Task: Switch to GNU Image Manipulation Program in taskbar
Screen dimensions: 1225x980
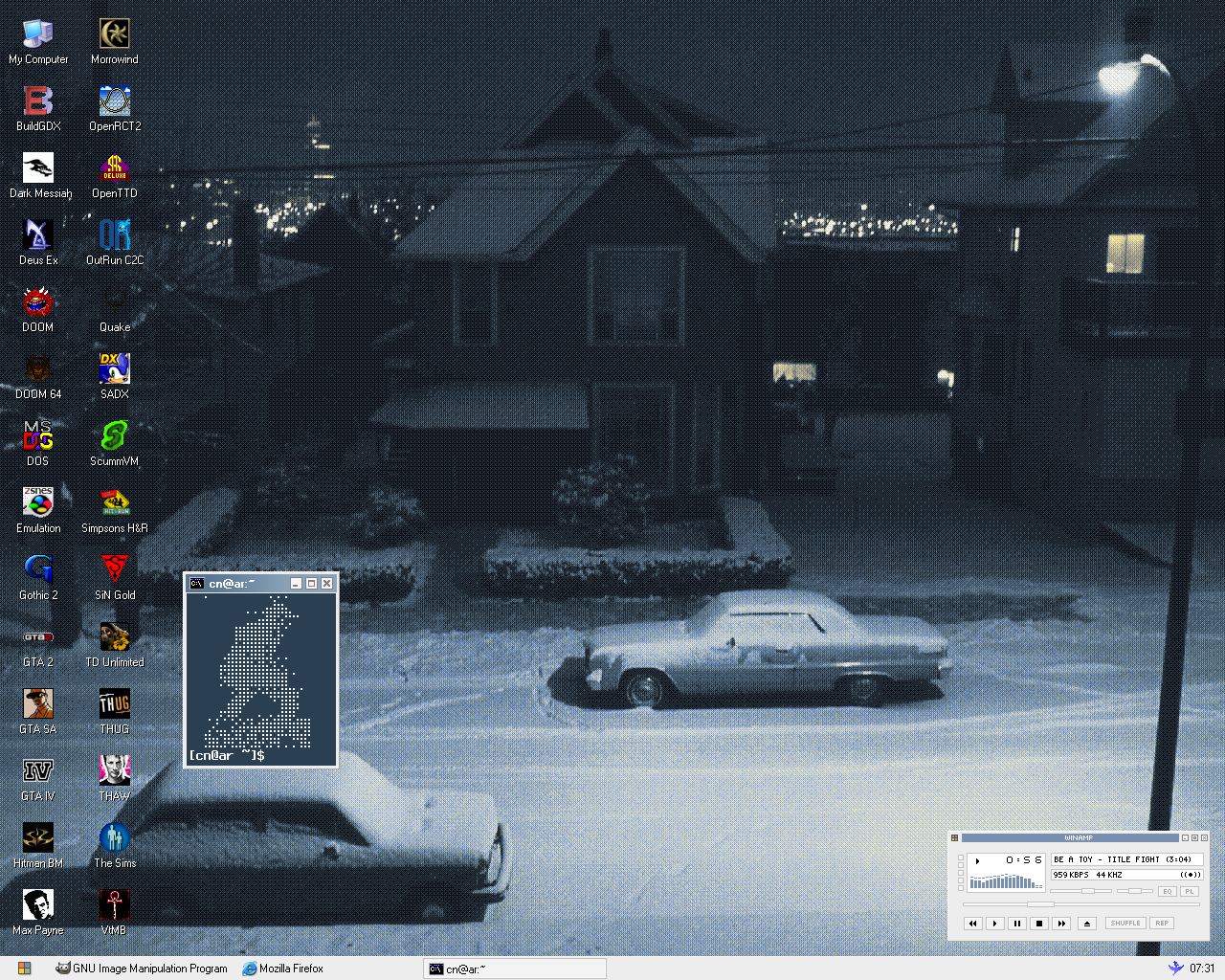Action: 142,969
